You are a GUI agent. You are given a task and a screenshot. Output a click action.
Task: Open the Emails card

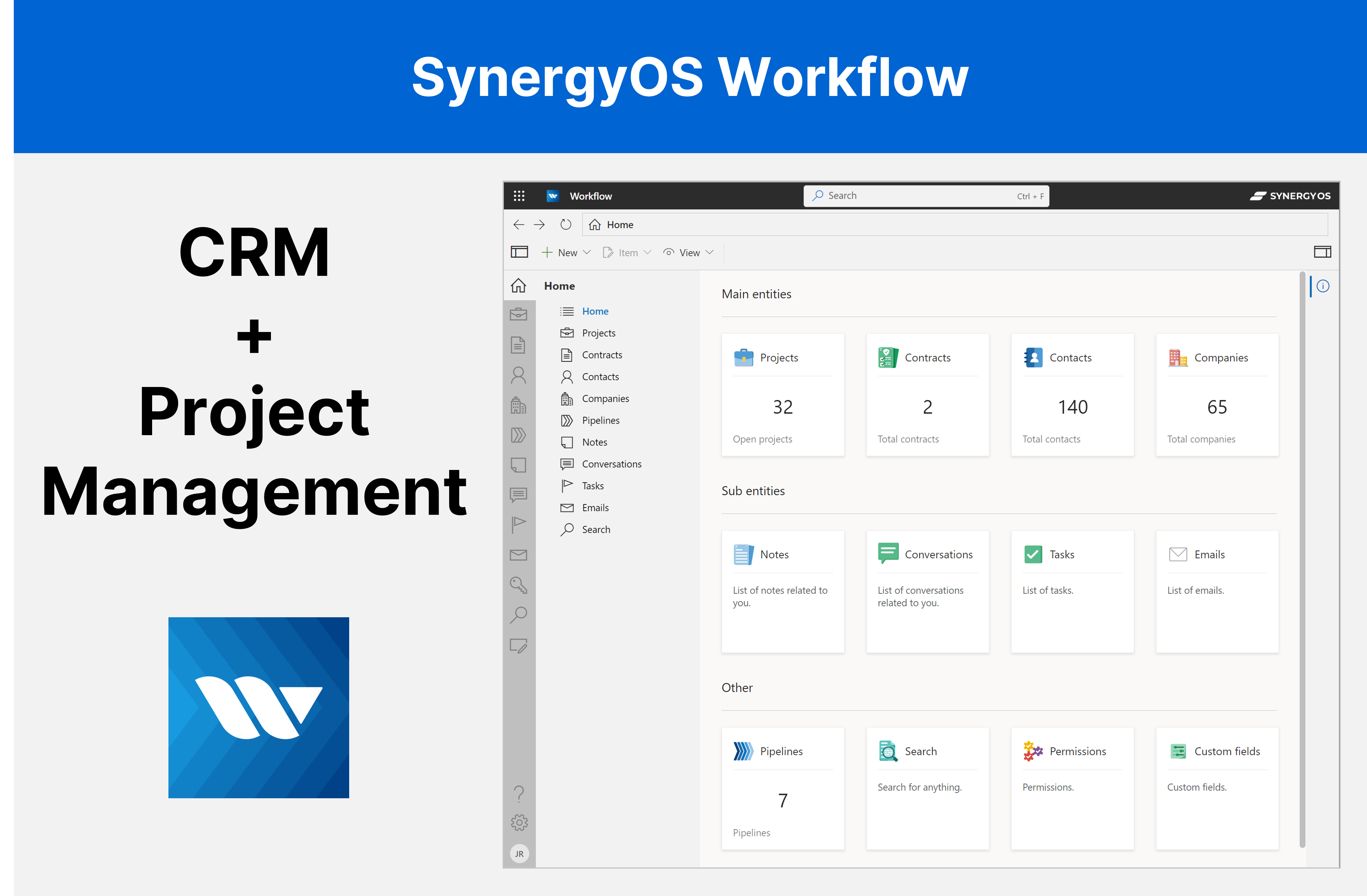(1217, 592)
